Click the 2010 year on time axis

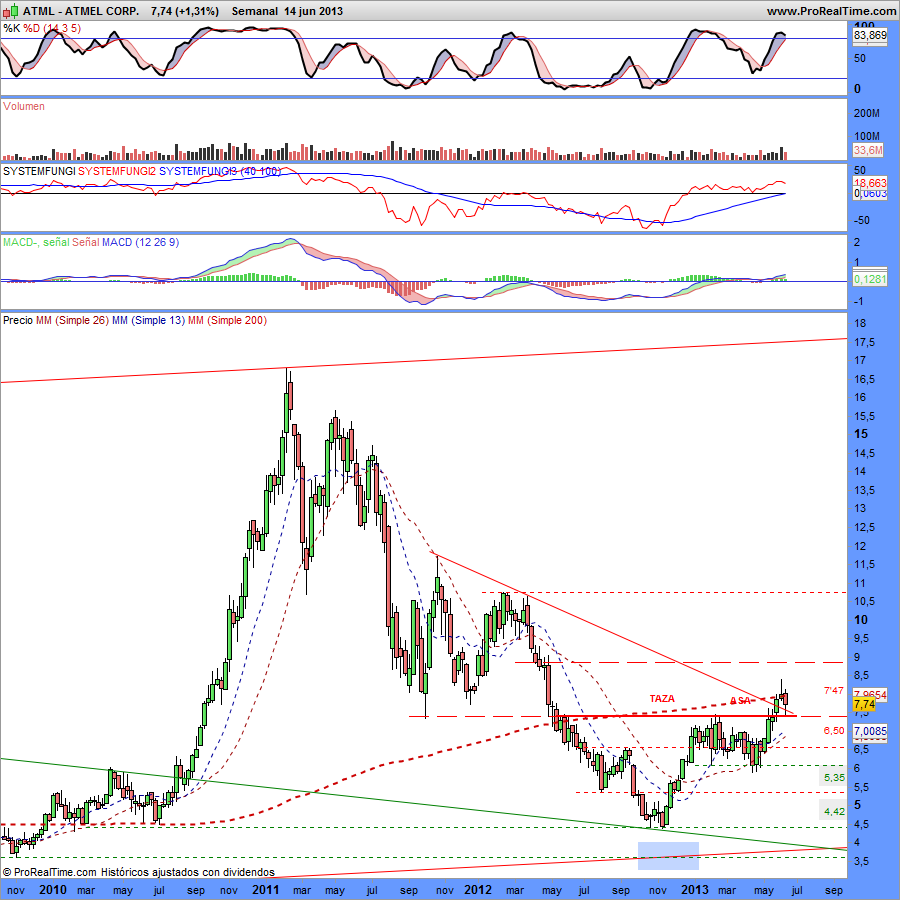pos(52,890)
